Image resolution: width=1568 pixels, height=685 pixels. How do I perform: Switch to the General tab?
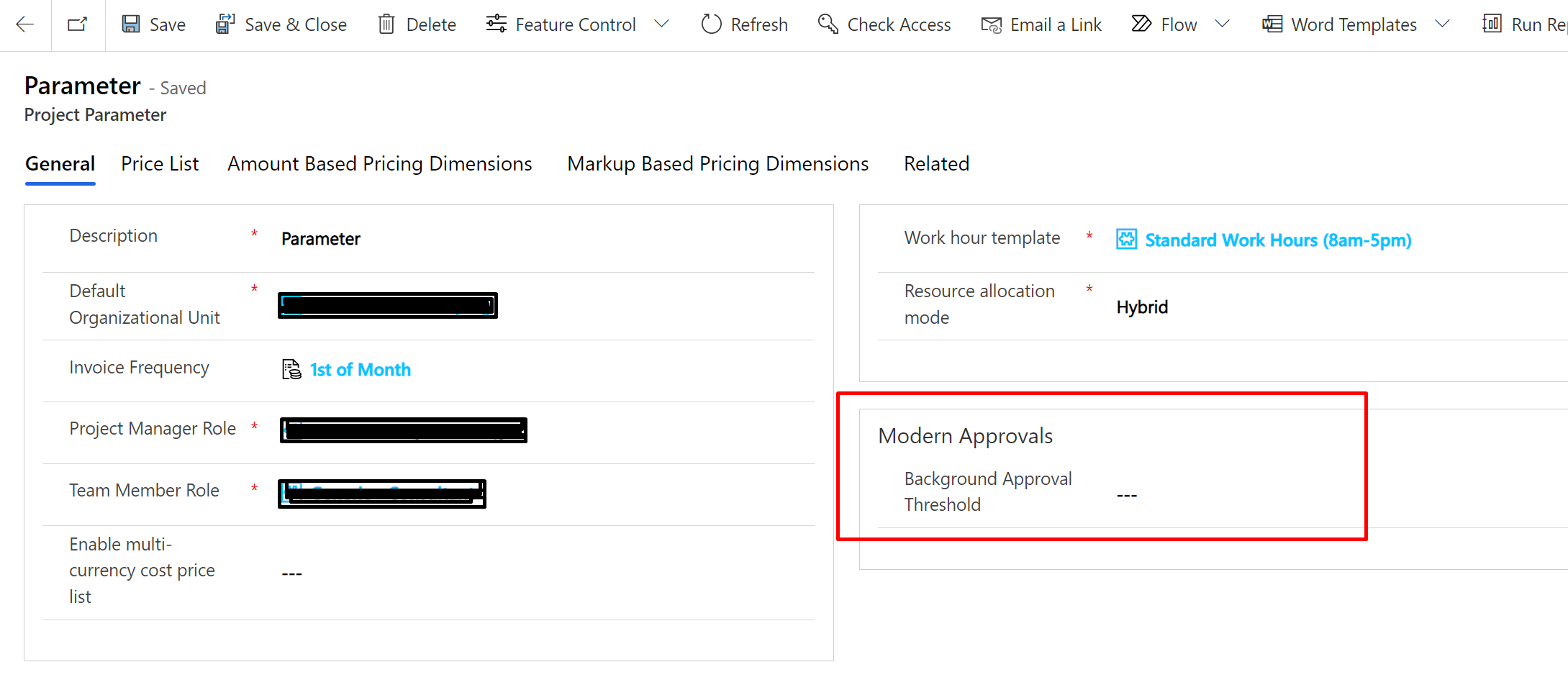coord(60,164)
